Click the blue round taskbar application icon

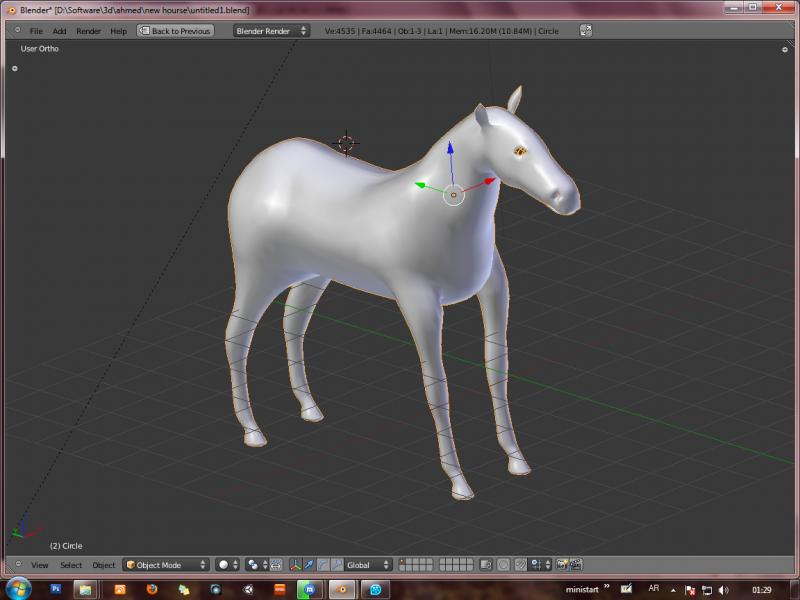[376, 589]
